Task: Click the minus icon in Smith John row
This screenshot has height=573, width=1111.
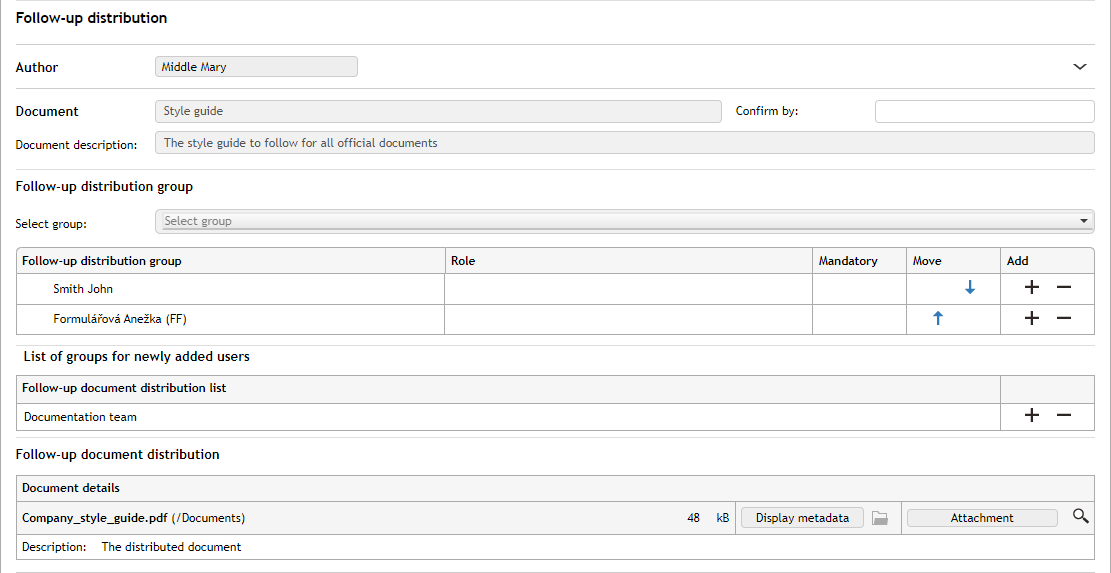Action: coord(1064,288)
